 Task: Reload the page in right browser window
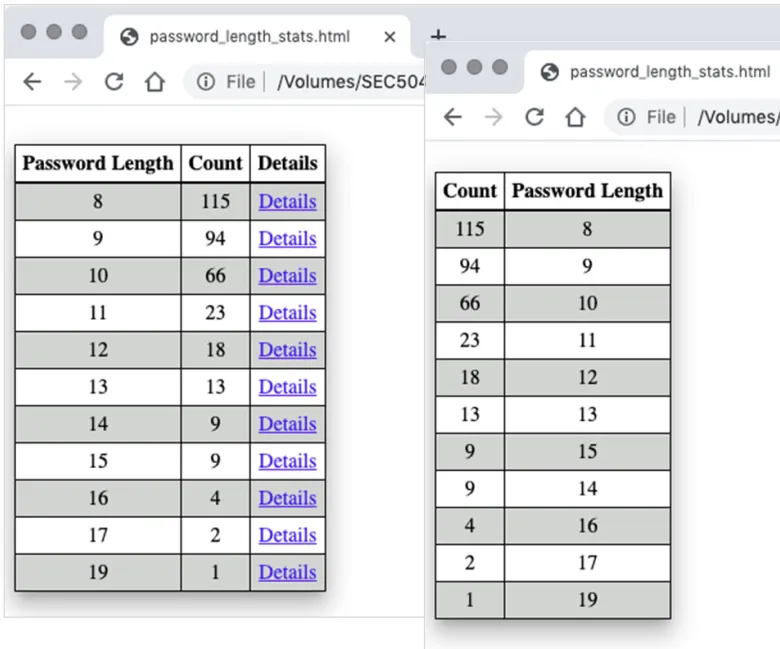(x=535, y=117)
